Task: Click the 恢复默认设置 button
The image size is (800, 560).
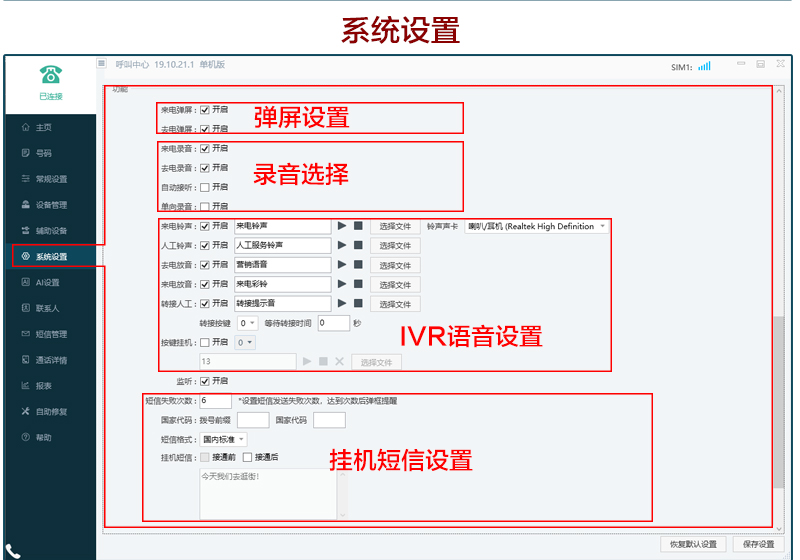Action: click(693, 544)
